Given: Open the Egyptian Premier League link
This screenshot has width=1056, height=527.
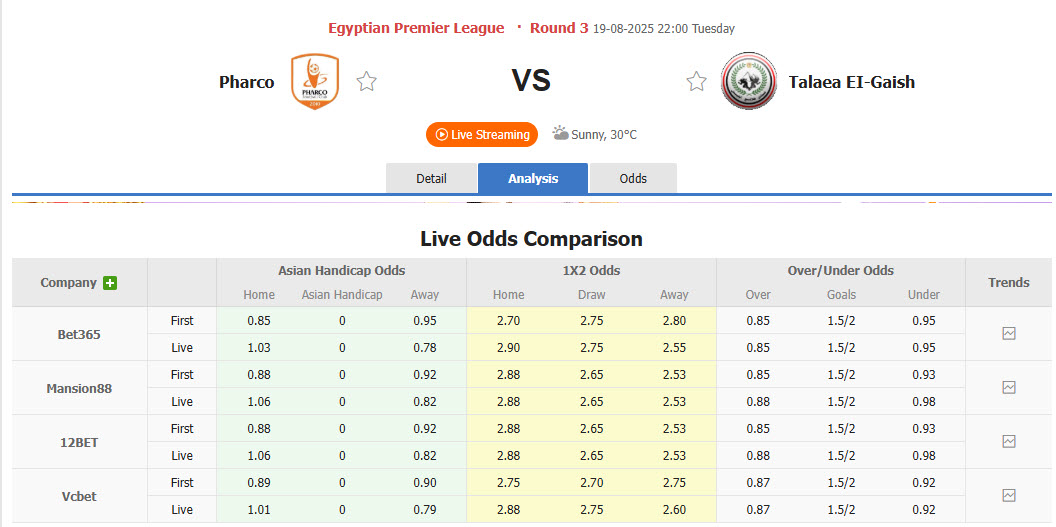Looking at the screenshot, I should point(416,28).
